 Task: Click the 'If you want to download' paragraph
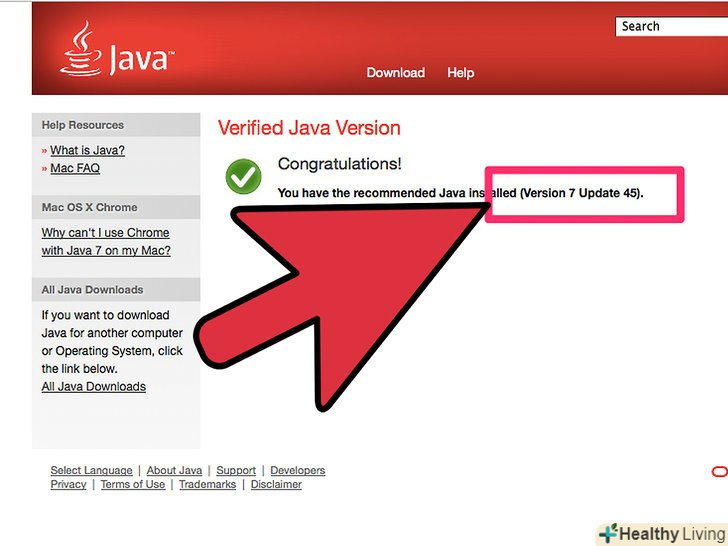112,342
